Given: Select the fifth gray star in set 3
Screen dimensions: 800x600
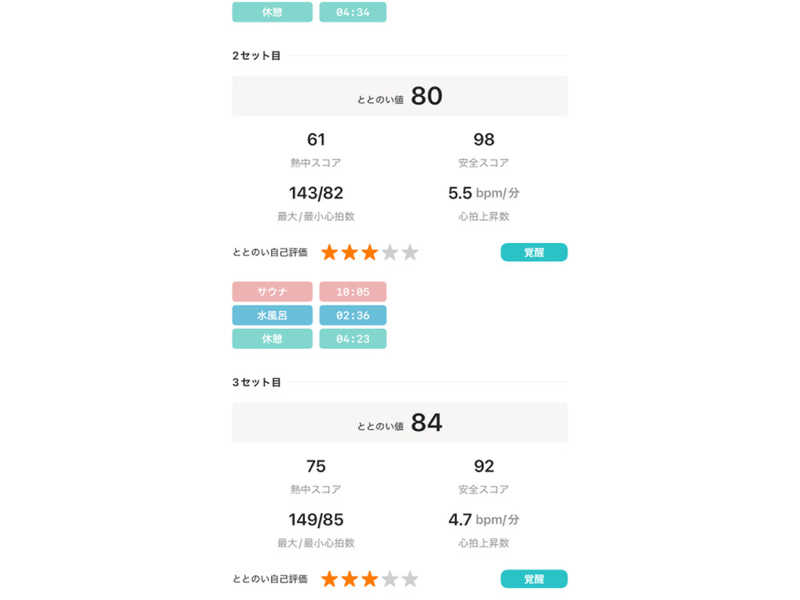Looking at the screenshot, I should (x=410, y=579).
